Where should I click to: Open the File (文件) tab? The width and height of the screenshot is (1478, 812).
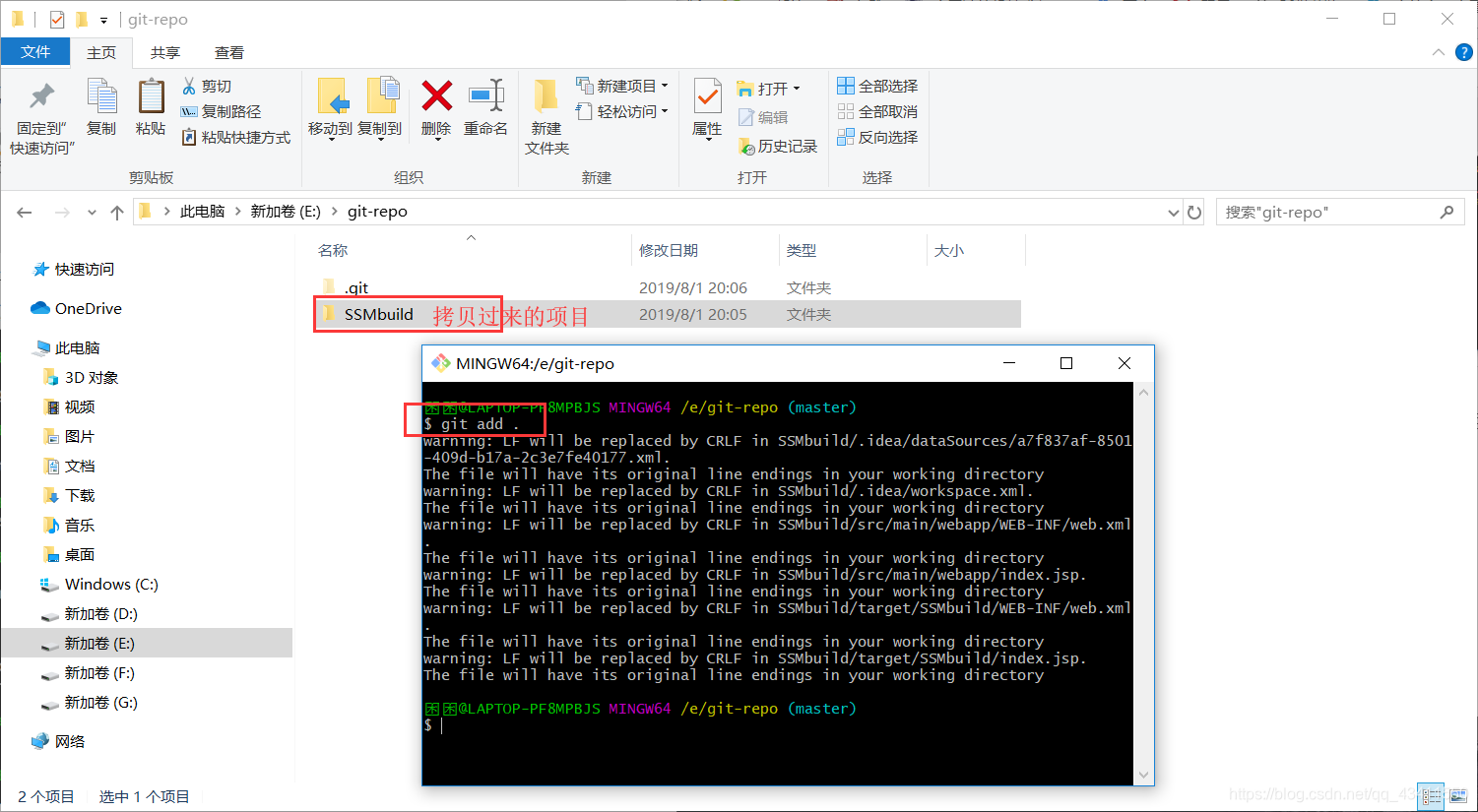35,52
